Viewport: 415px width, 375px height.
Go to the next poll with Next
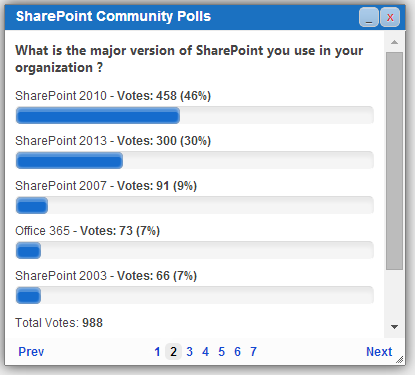tap(379, 352)
